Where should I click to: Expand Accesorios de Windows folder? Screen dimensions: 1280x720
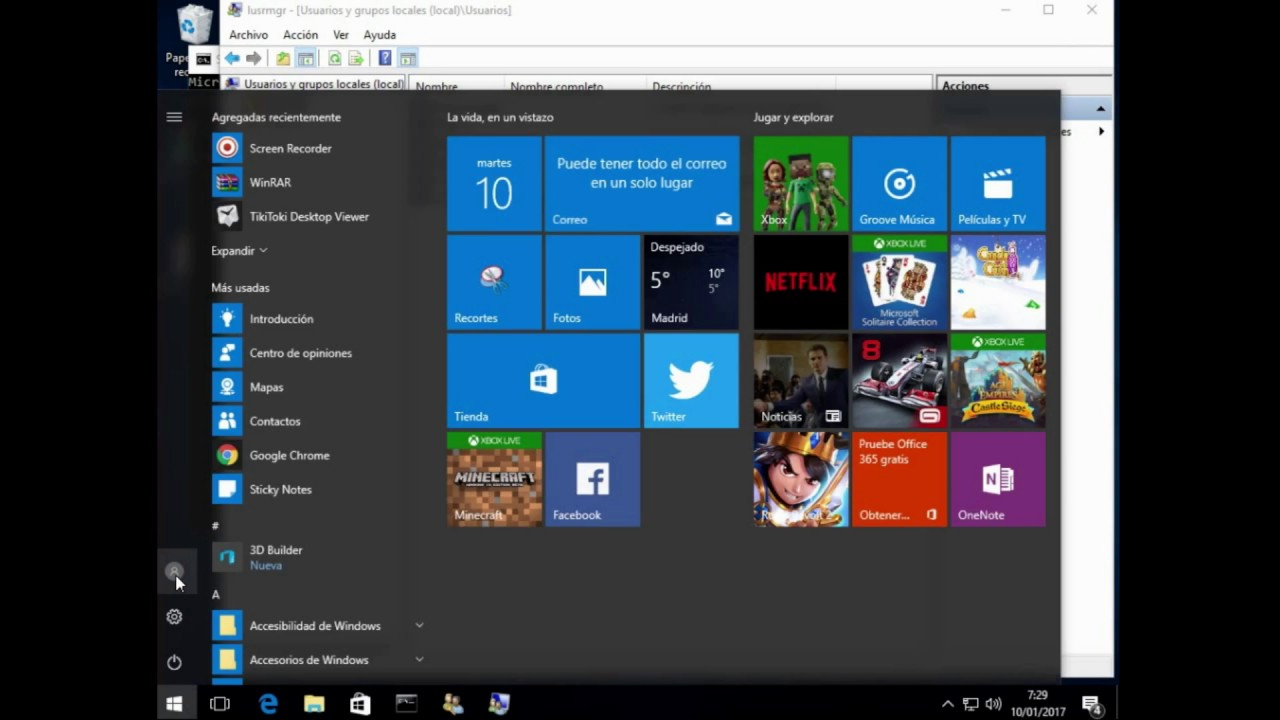coord(419,660)
